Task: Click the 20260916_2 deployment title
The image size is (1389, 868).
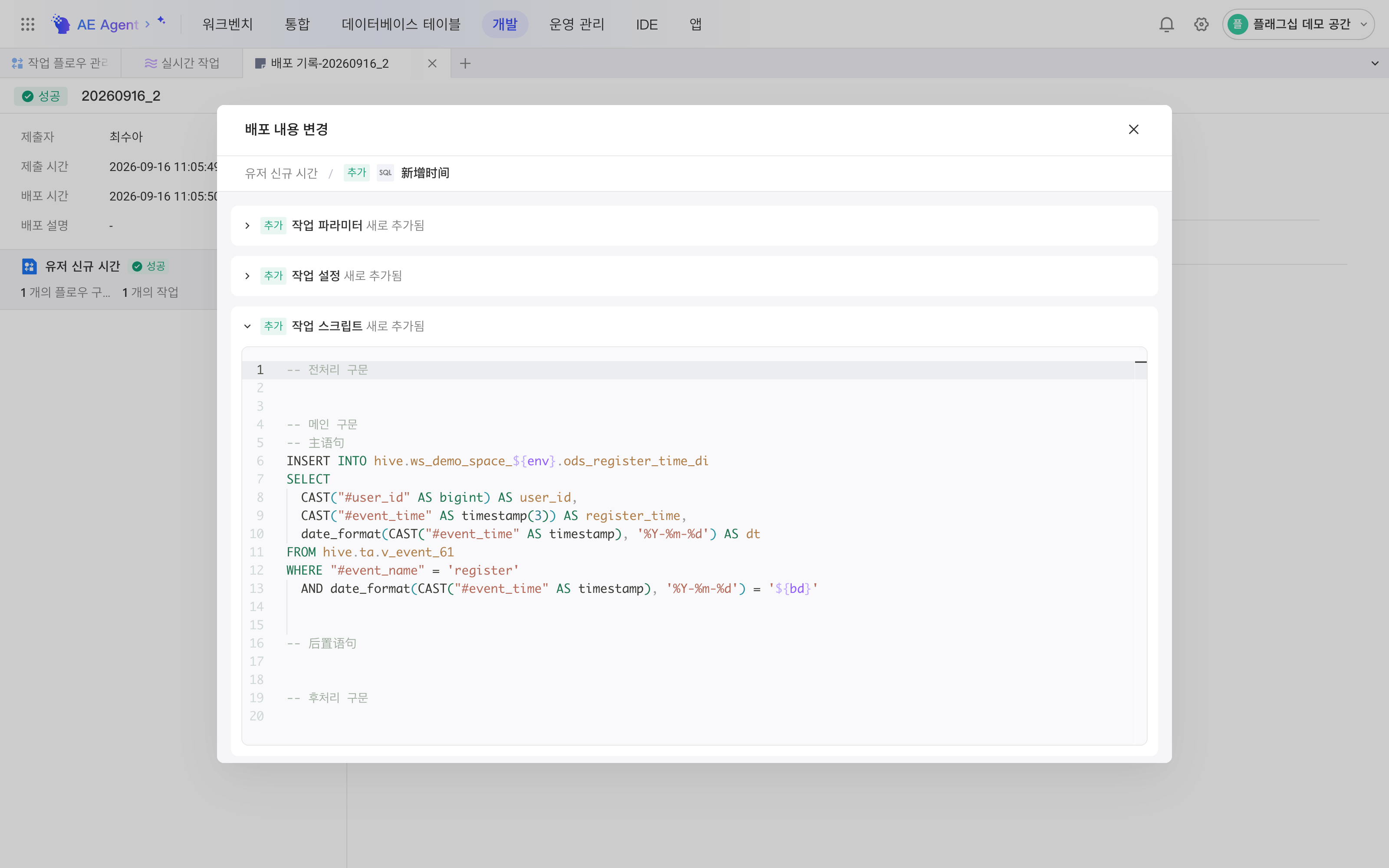Action: [121, 96]
